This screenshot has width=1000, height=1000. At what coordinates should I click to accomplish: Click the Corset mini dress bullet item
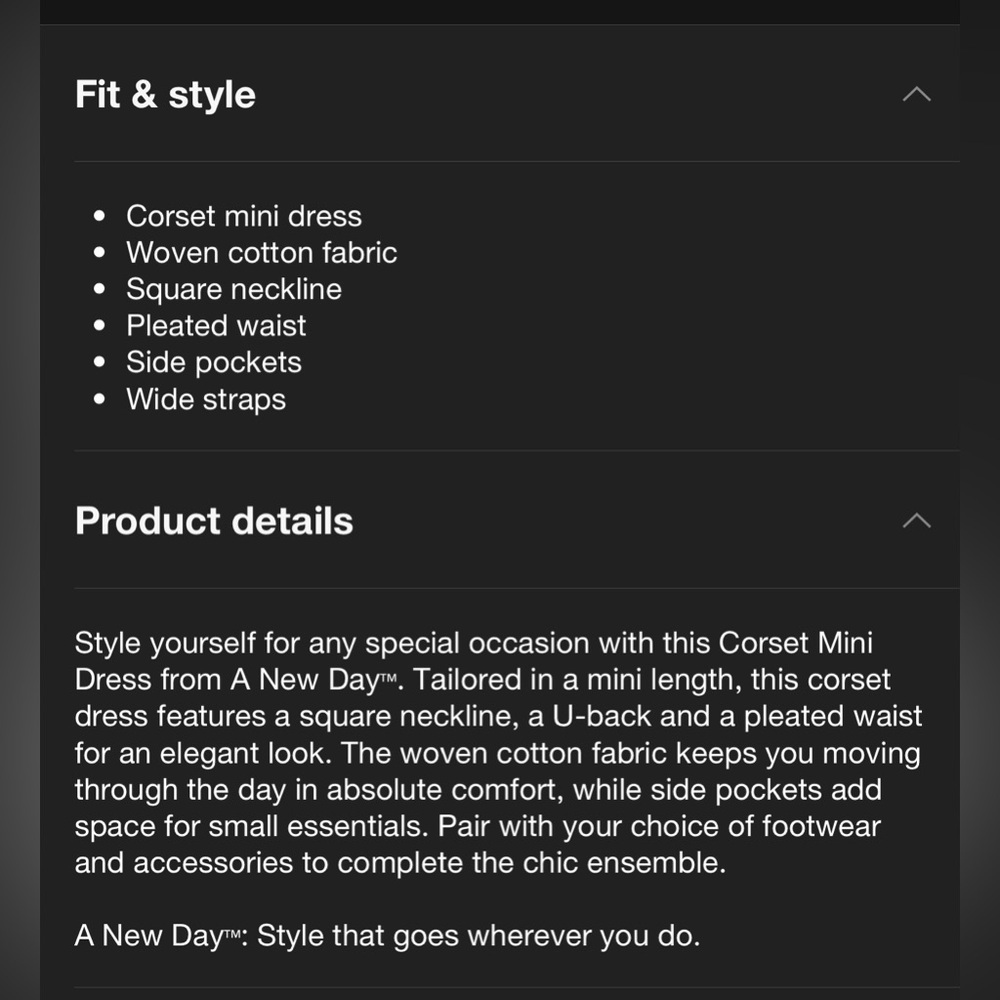coord(244,216)
